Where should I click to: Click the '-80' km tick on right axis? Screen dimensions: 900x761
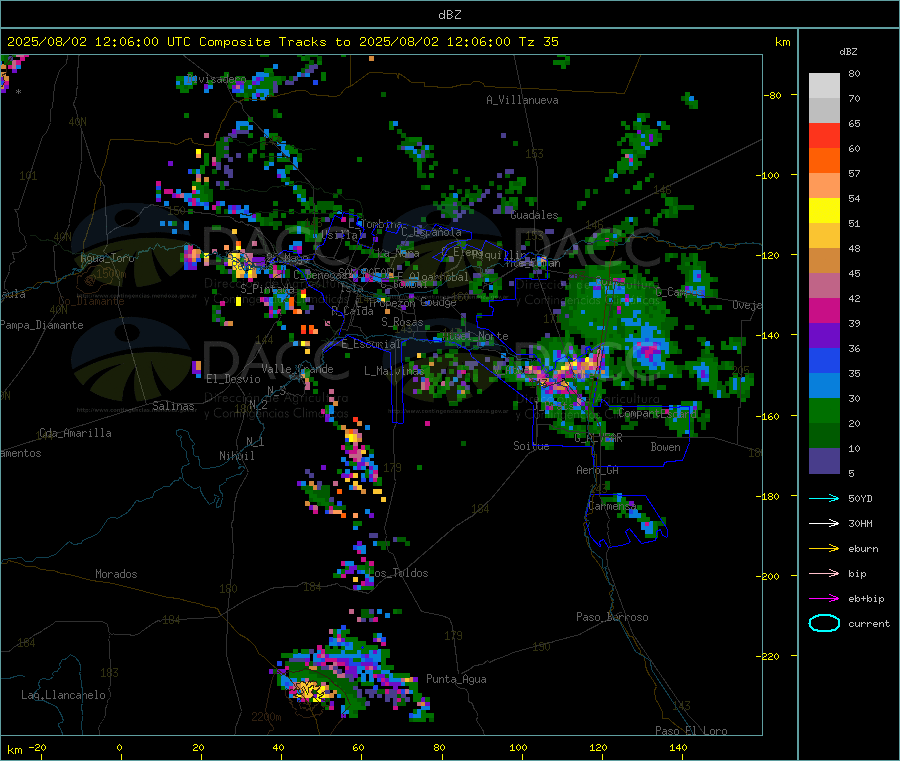coord(773,95)
